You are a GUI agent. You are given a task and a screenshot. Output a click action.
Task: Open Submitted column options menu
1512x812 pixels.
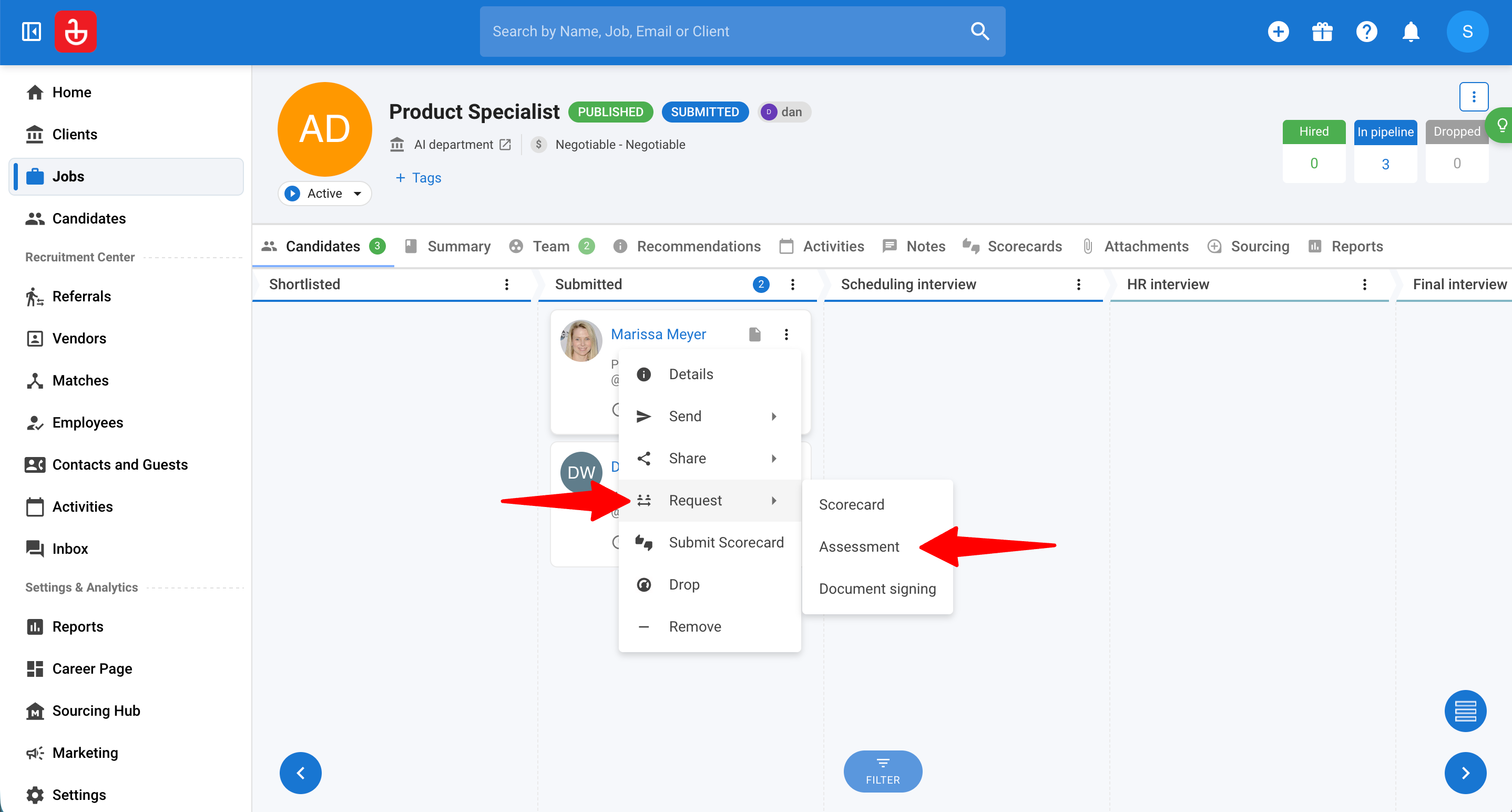click(x=792, y=284)
